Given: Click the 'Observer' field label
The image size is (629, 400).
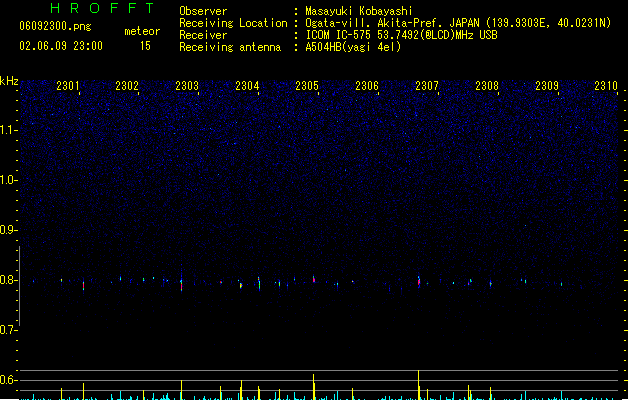Looking at the screenshot, I should pos(203,11).
